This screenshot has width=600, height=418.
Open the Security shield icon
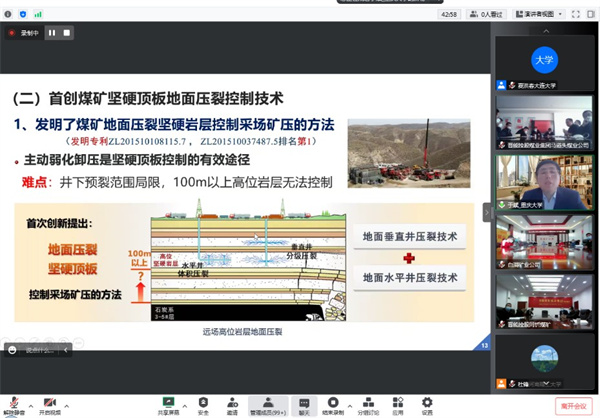[x=203, y=402]
